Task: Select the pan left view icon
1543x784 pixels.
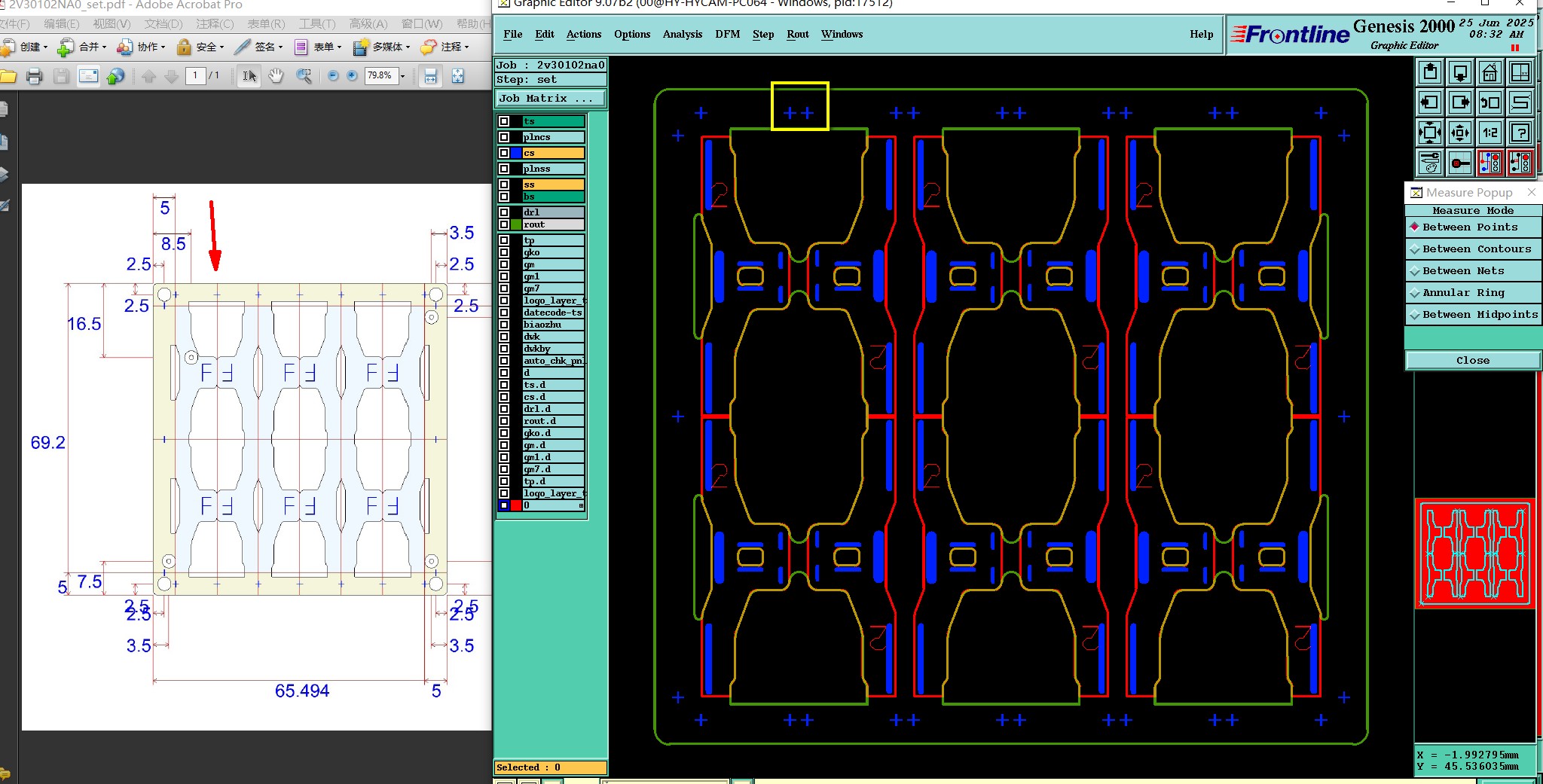Action: (x=1429, y=103)
